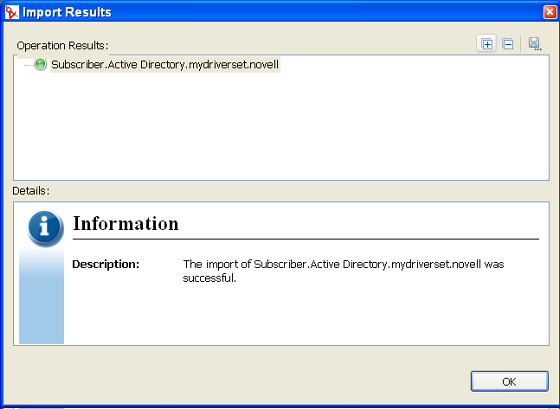
Task: Click the application icon in title bar
Action: [x=11, y=12]
